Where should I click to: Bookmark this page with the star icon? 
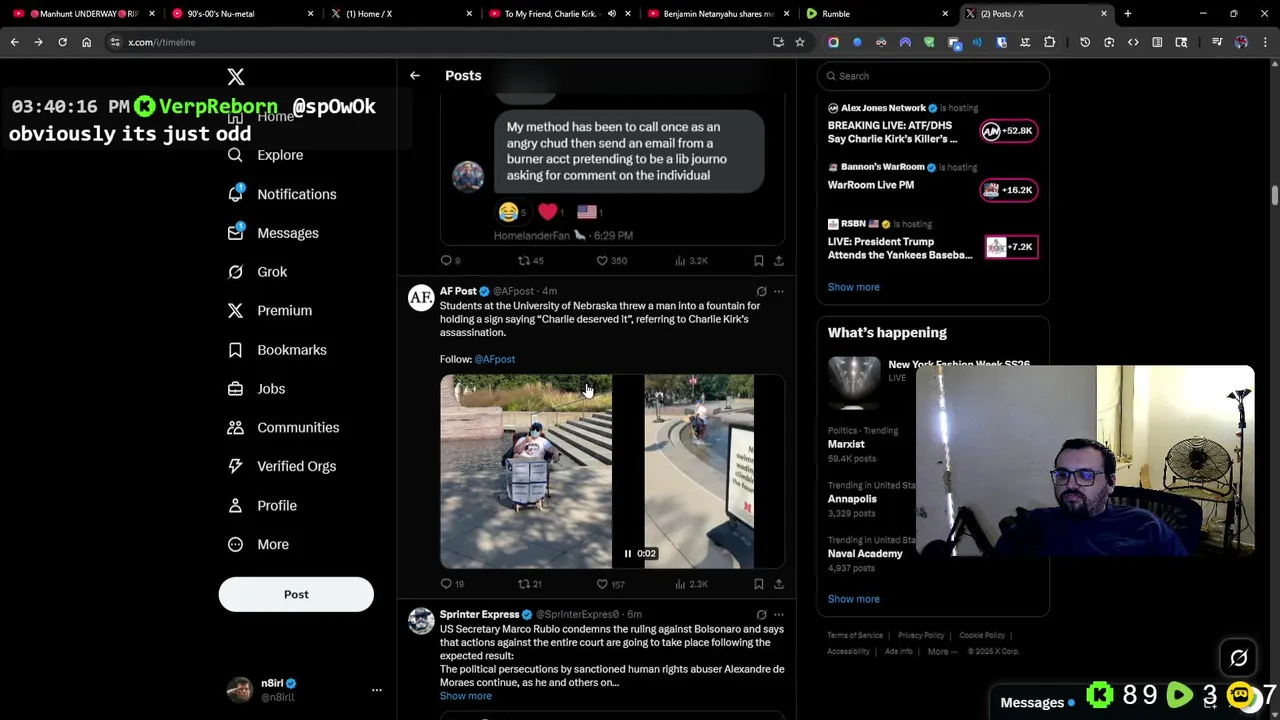[x=800, y=42]
